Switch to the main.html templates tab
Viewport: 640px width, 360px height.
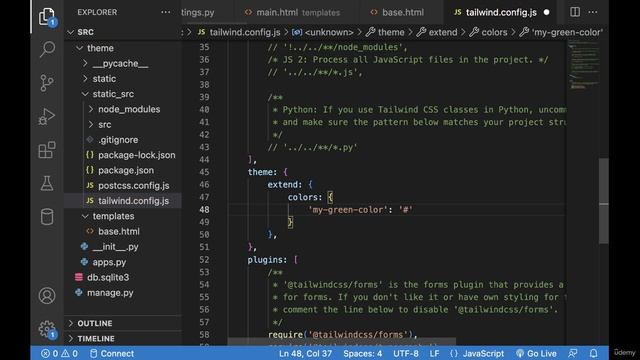(x=297, y=13)
